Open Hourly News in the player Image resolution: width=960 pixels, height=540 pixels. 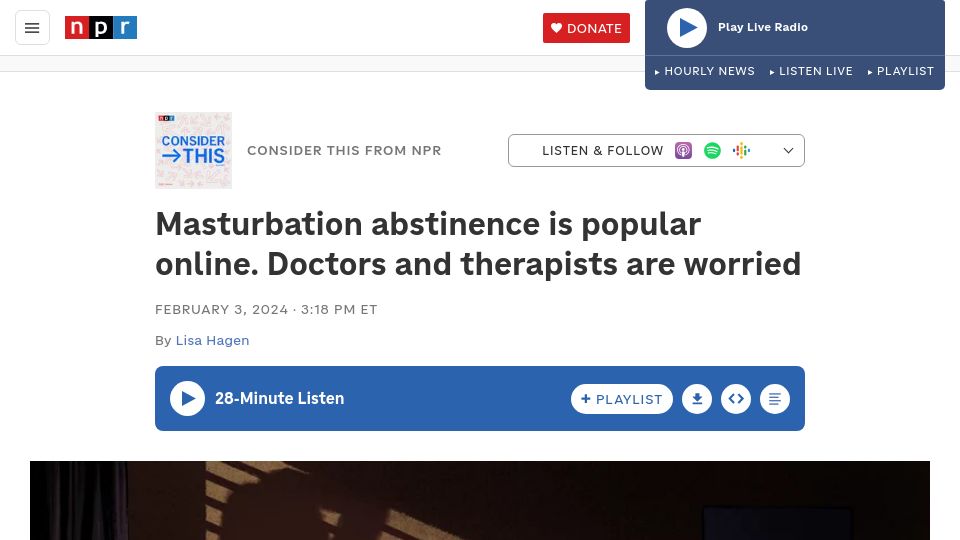click(705, 71)
